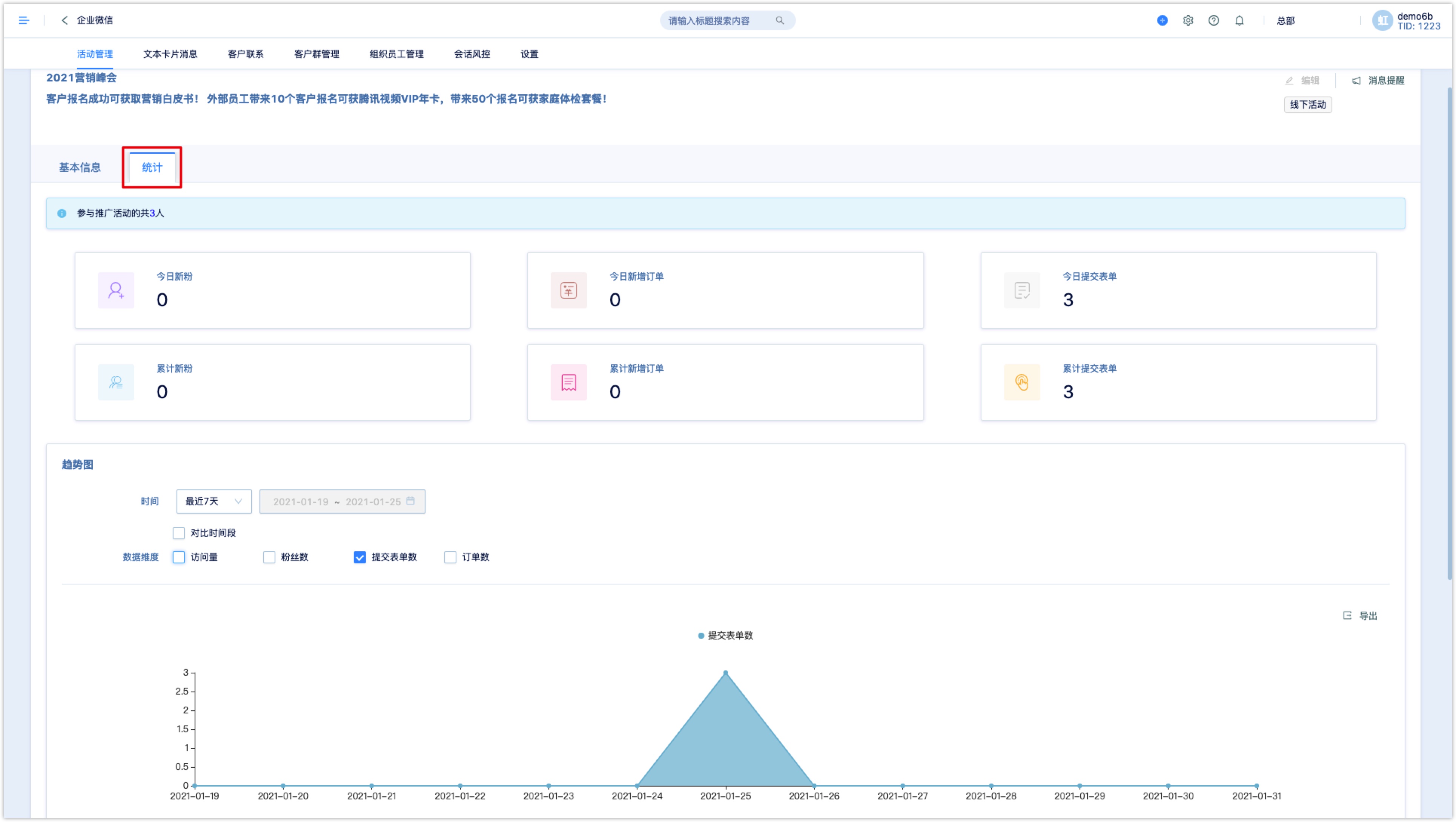The image size is (1456, 822).
Task: Click the 今日新粉 user icon
Action: point(116,290)
